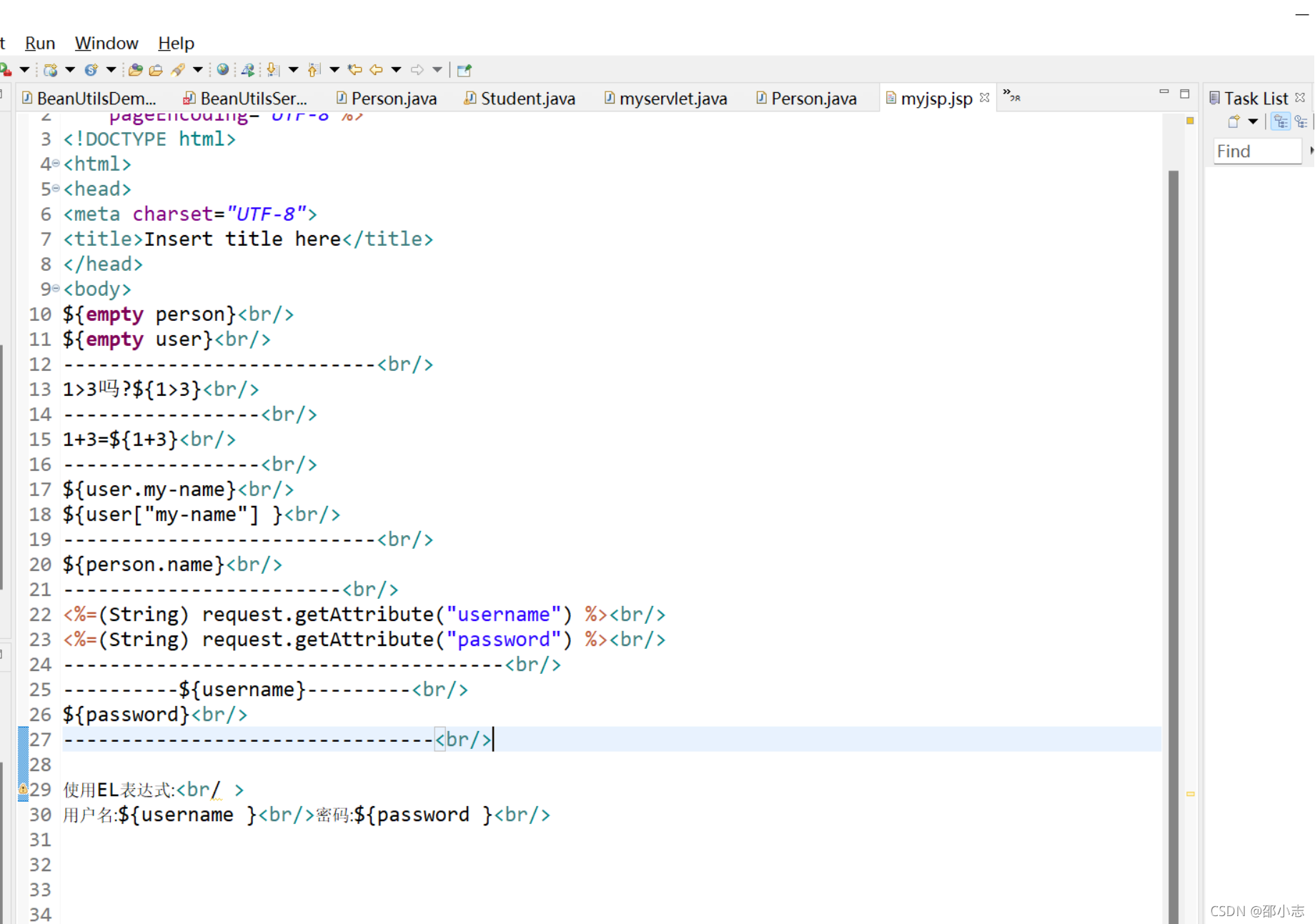Image resolution: width=1315 pixels, height=924 pixels.
Task: Place cursor on line 20 ${person.name}
Action: click(144, 565)
